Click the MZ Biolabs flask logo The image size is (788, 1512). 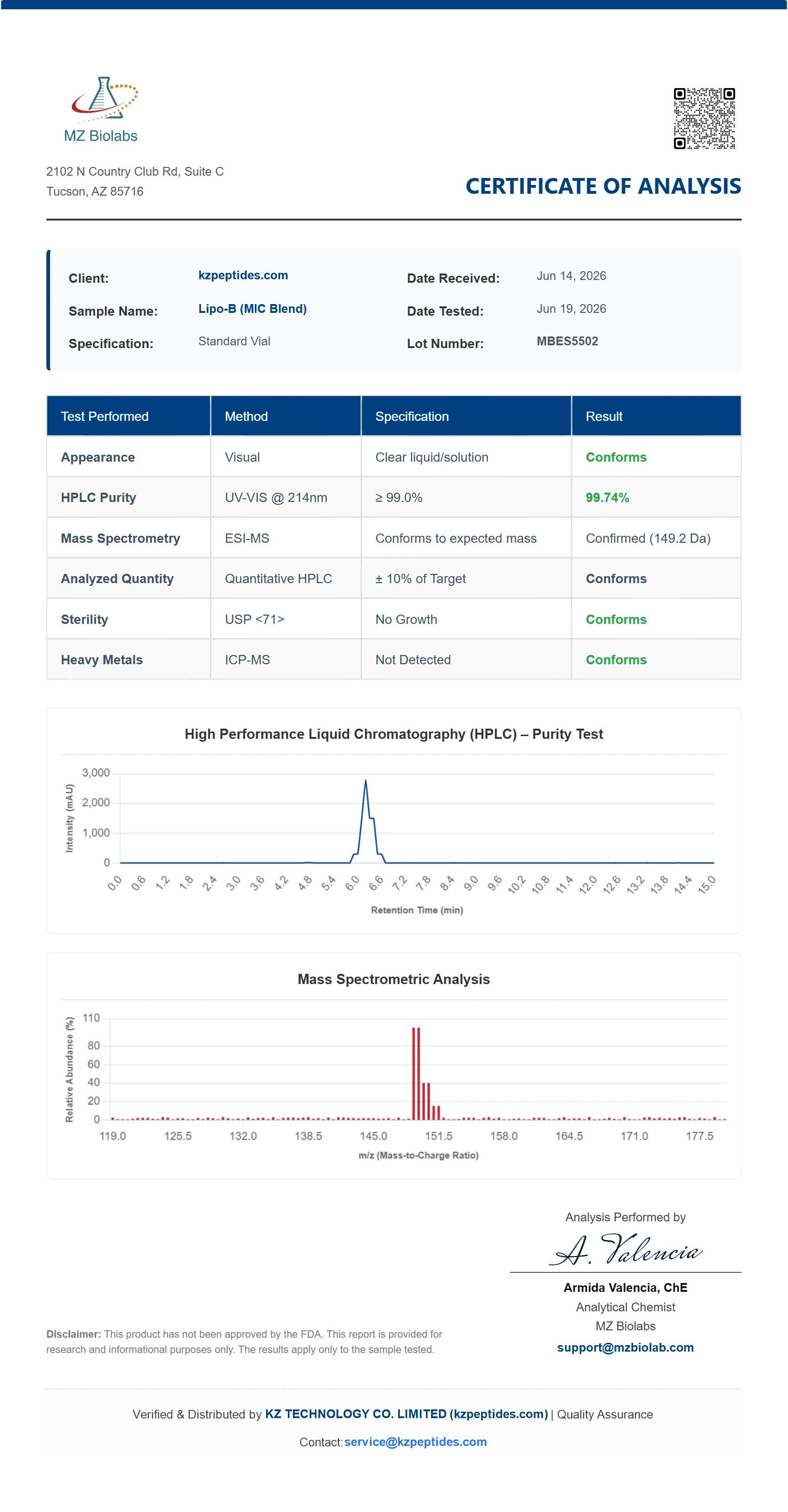[x=101, y=109]
